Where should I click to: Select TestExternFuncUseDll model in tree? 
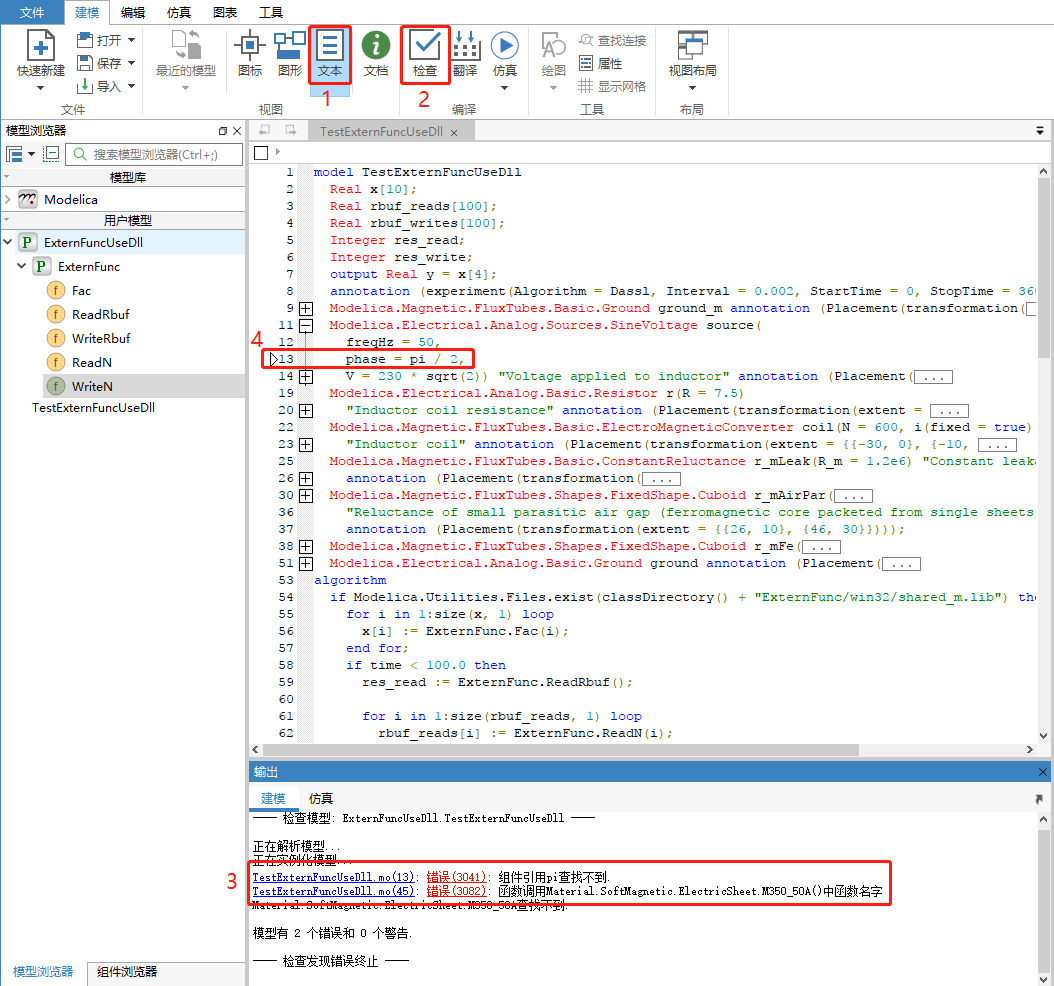93,407
